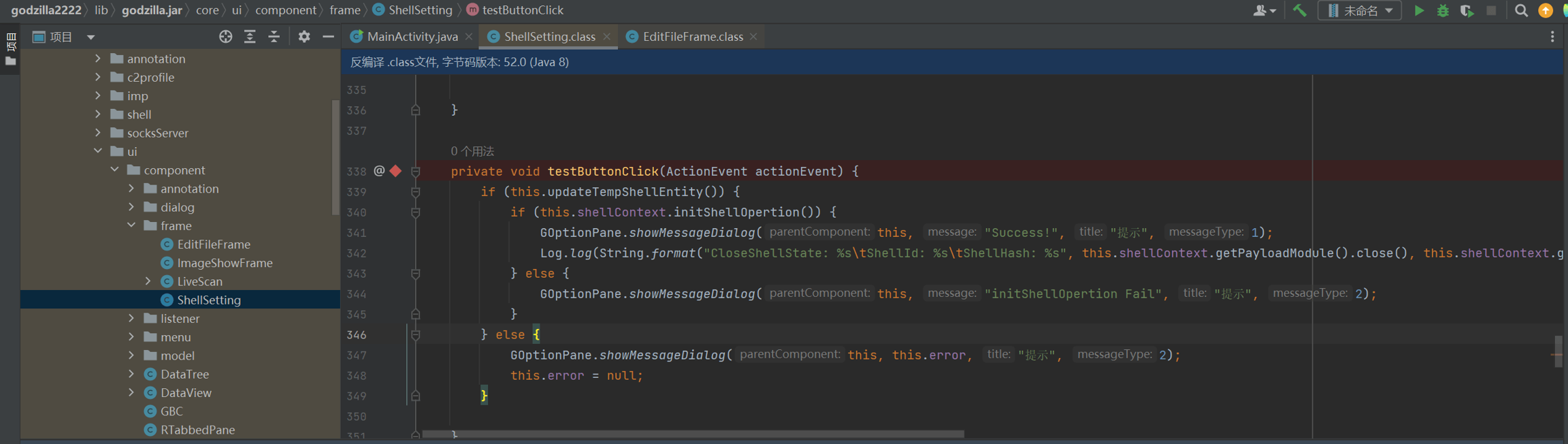Click the Build project hammer icon
The width and height of the screenshot is (1568, 444).
[x=1300, y=11]
